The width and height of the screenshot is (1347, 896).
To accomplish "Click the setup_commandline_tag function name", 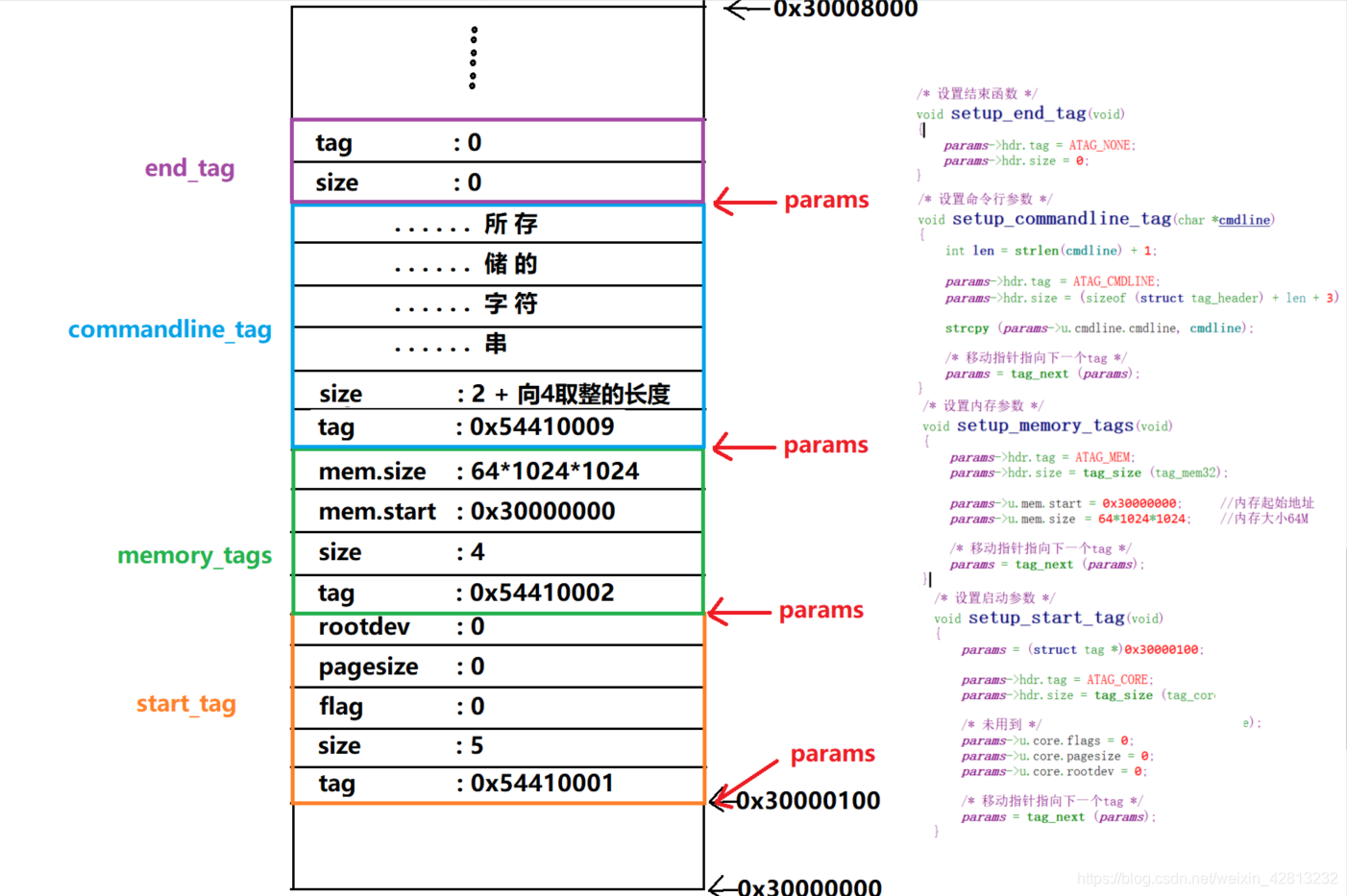I will (x=1062, y=219).
